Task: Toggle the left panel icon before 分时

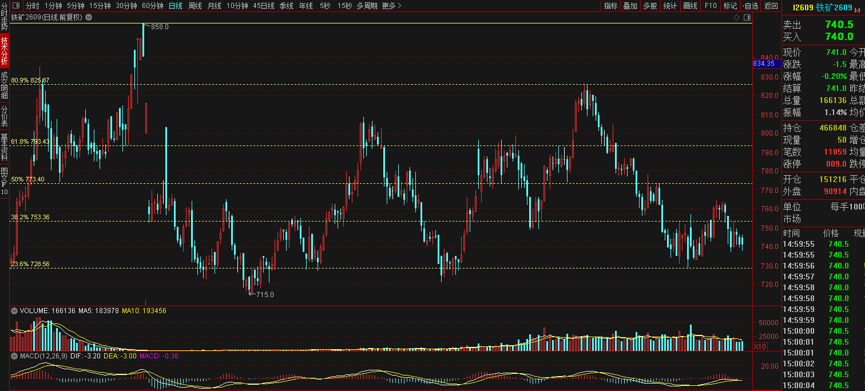Action: click(x=16, y=6)
